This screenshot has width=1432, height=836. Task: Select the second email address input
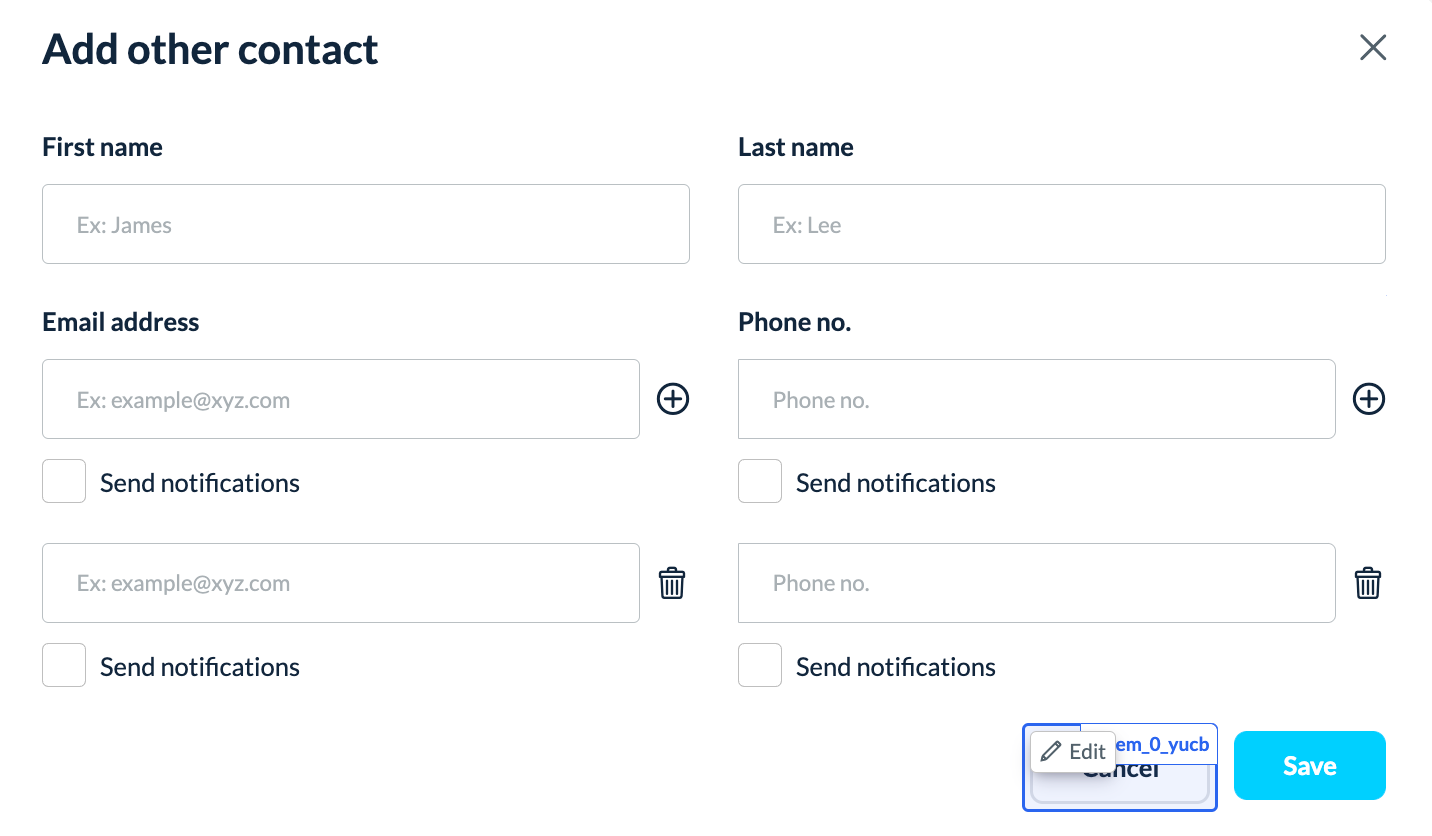pos(340,583)
